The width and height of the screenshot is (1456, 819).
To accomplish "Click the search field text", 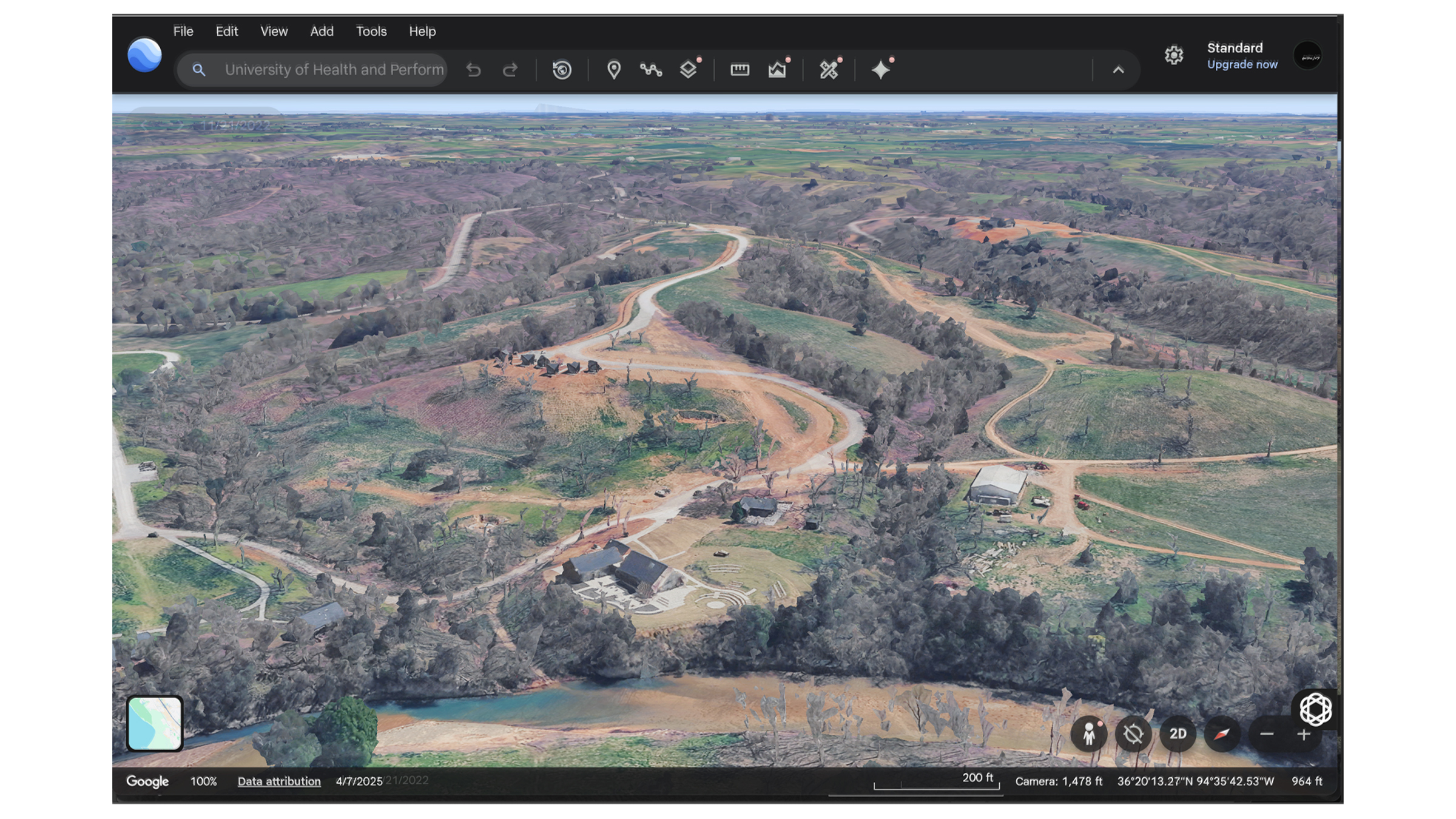I will coord(334,70).
